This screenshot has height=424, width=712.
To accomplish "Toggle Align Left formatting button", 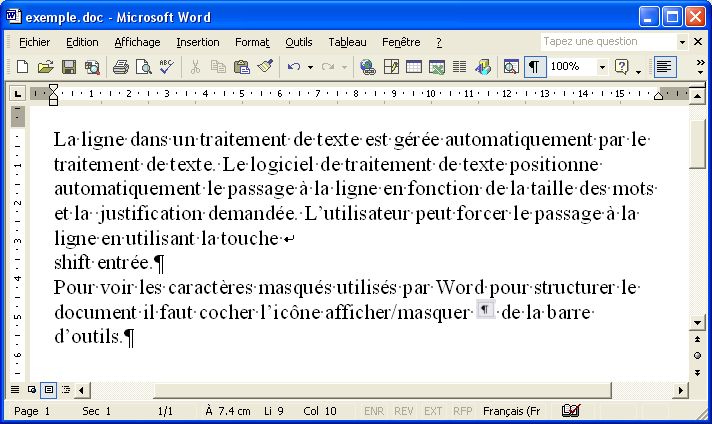I will (x=663, y=67).
